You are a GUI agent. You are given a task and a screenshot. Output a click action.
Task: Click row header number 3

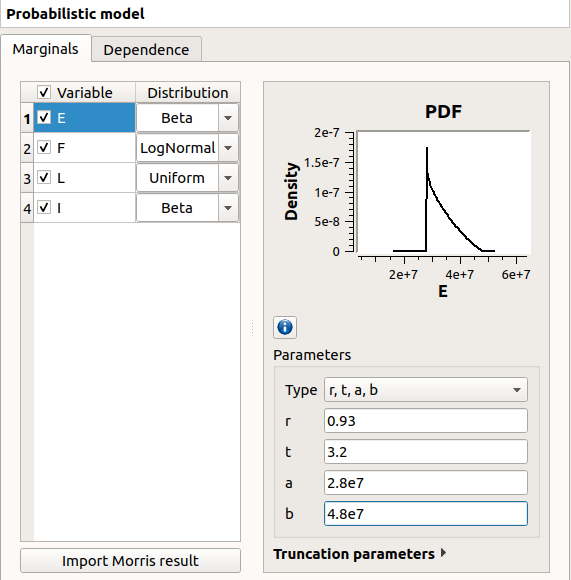tap(27, 178)
